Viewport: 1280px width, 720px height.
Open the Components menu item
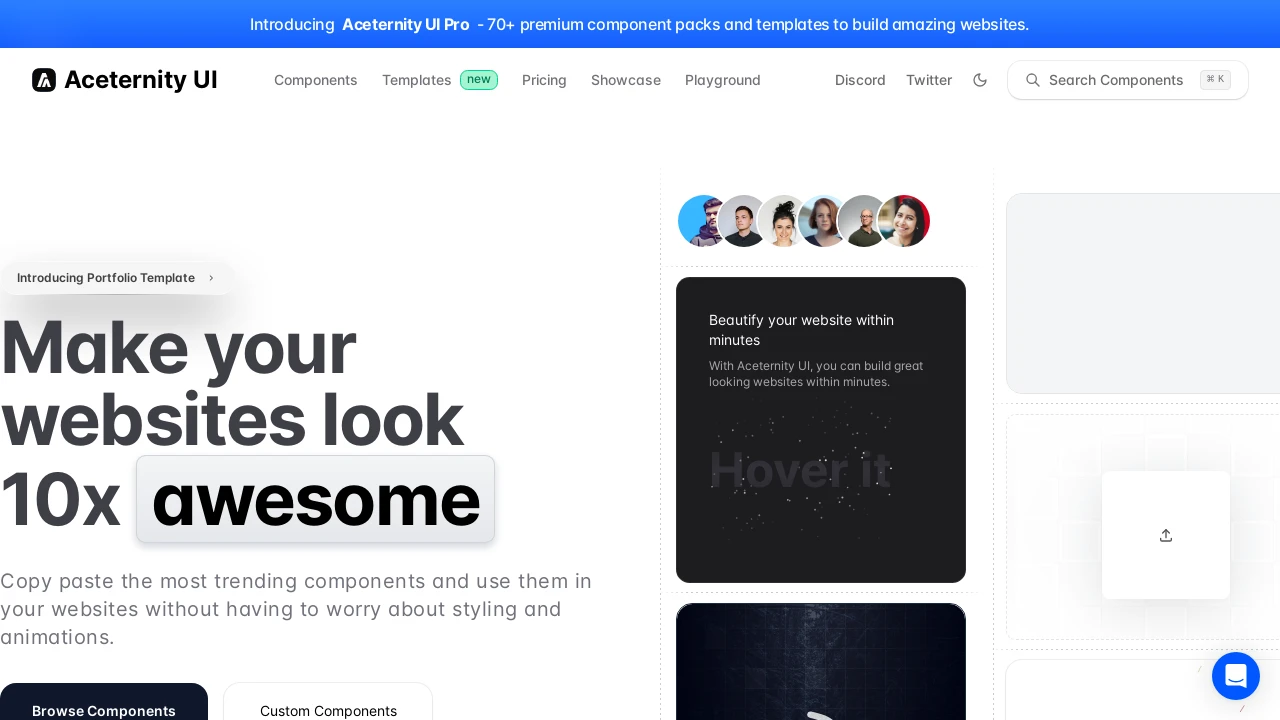[316, 80]
